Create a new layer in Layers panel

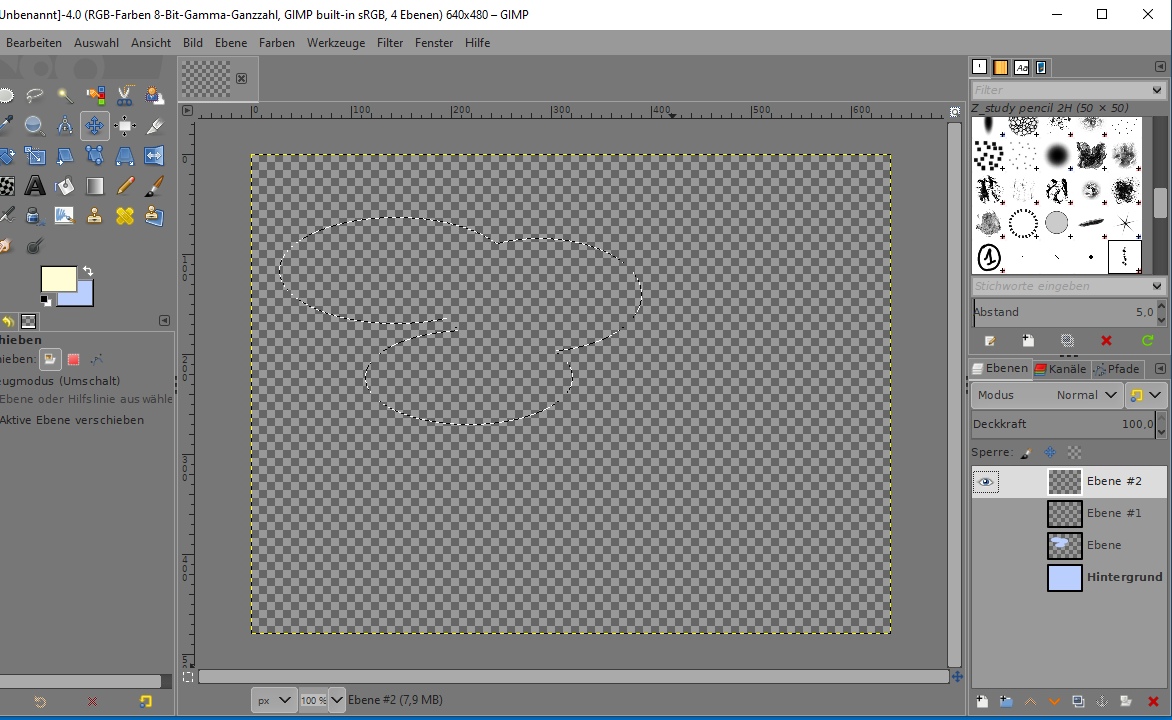[x=982, y=701]
